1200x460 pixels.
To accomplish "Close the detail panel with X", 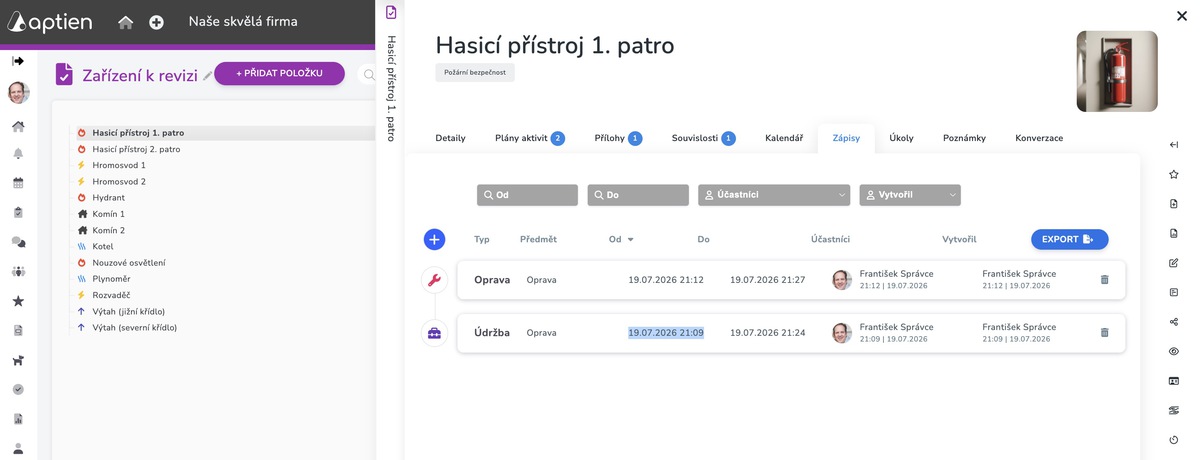I will click(x=1182, y=15).
